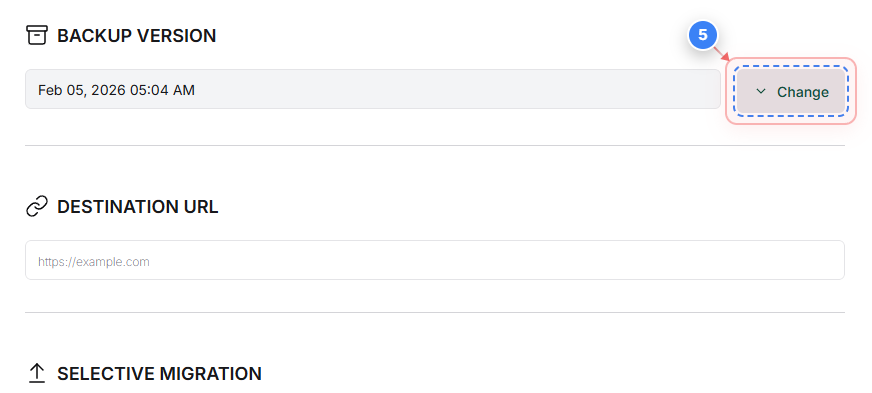Click the BACKUP VERSION heading
This screenshot has width=872, height=393.
136,36
